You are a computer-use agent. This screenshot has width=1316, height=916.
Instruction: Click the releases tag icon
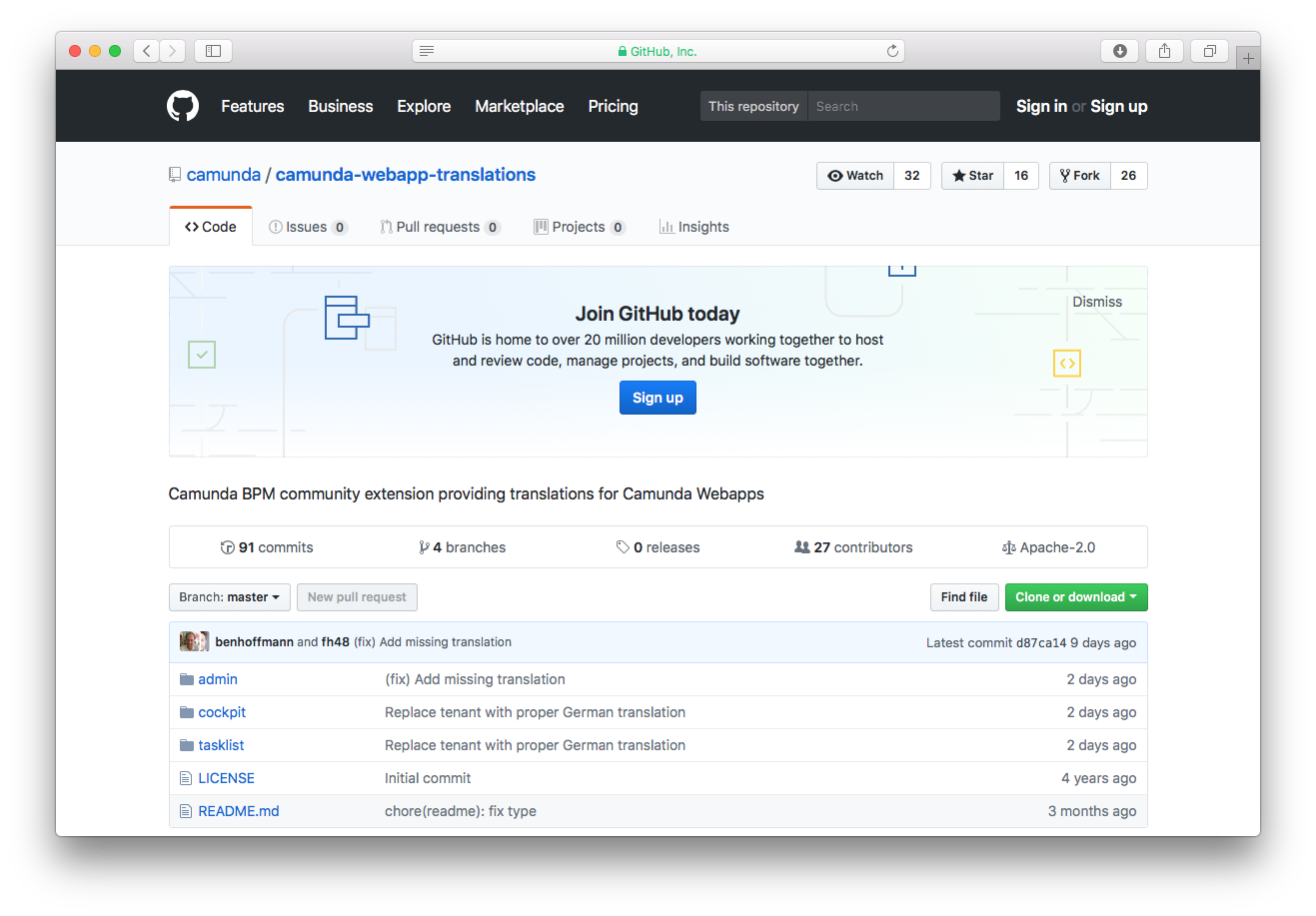623,547
